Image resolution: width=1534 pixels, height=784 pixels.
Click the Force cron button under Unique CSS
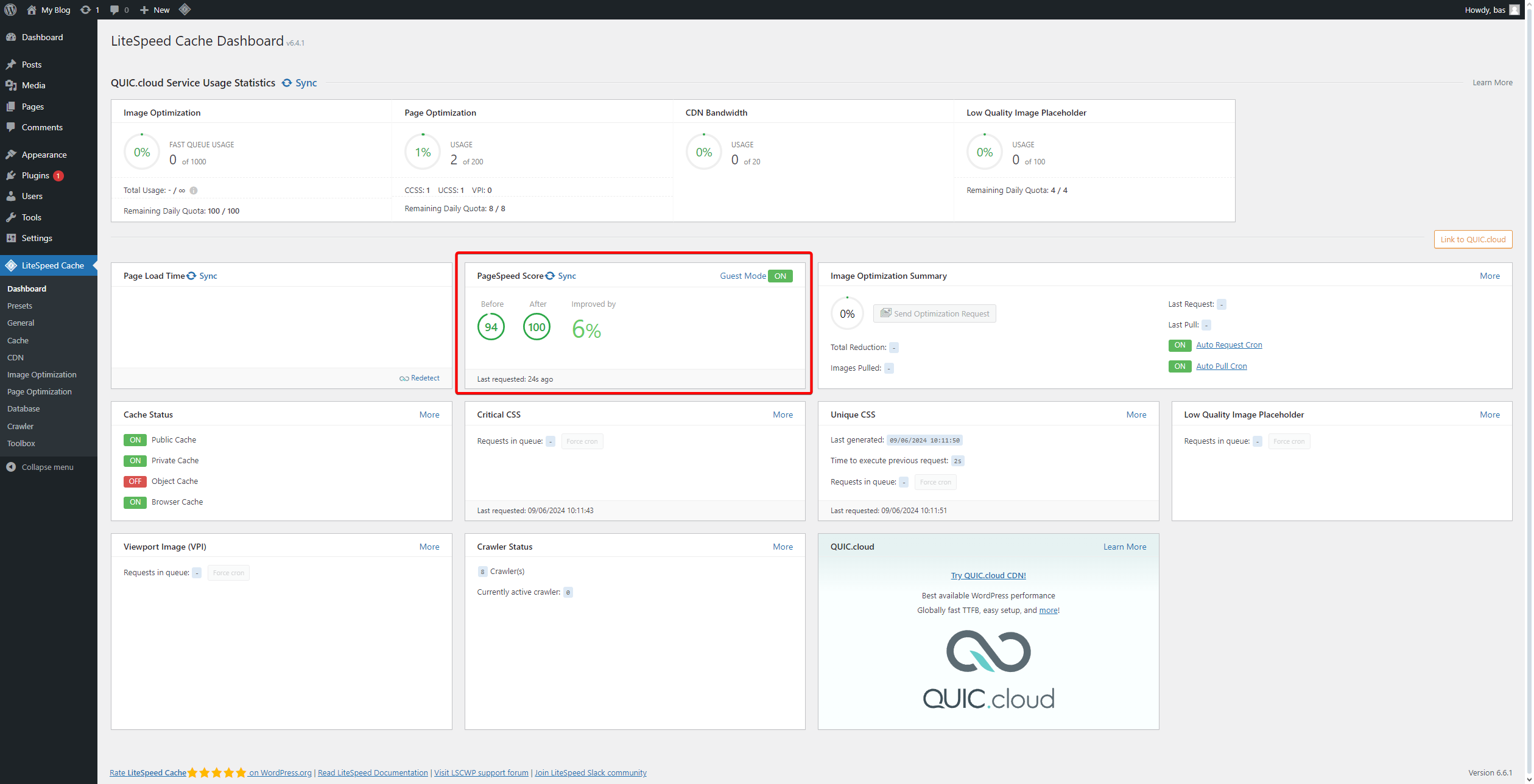(x=935, y=482)
